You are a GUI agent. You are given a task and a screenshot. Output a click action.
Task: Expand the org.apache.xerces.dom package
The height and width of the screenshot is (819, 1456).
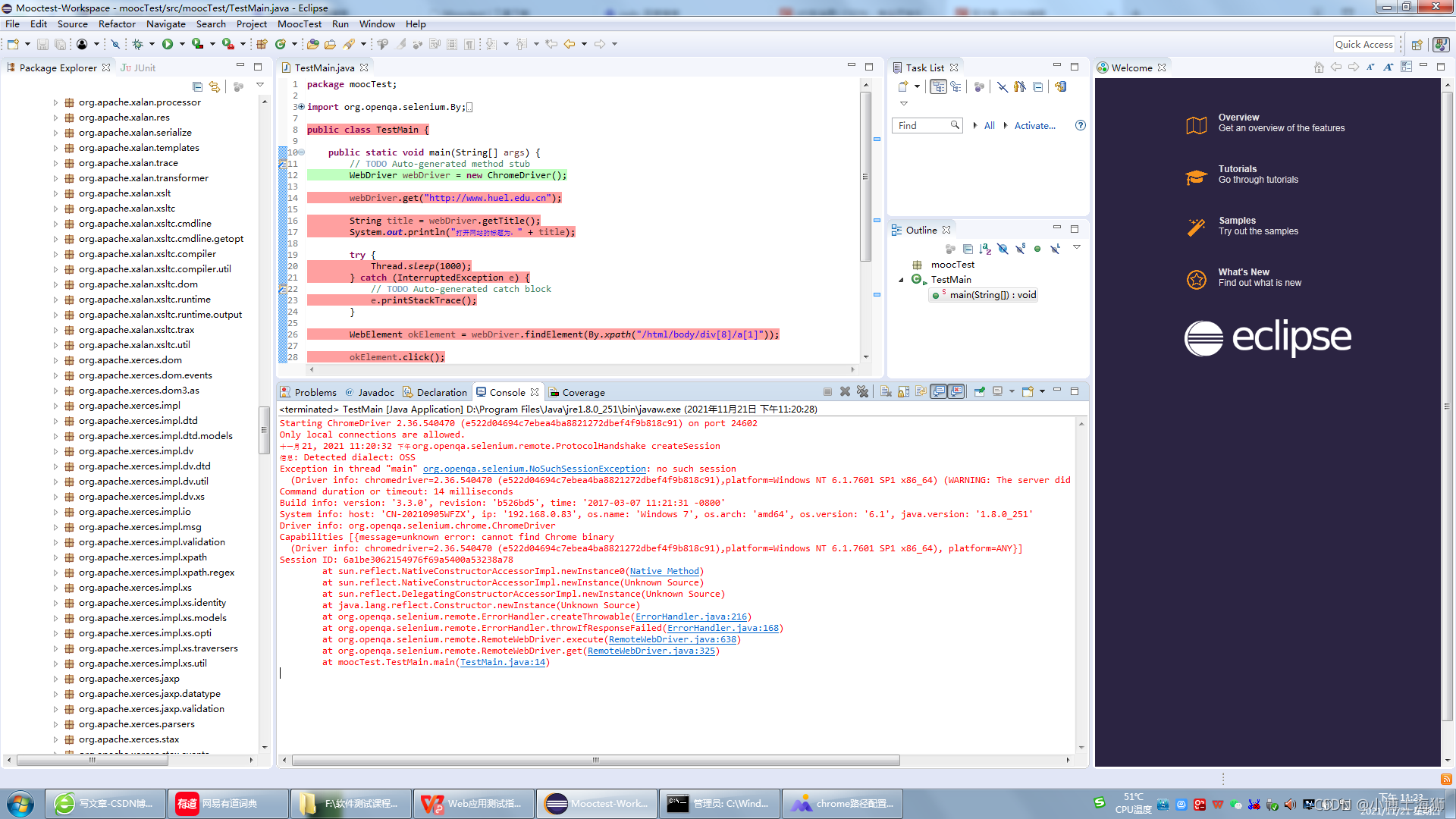(55, 360)
